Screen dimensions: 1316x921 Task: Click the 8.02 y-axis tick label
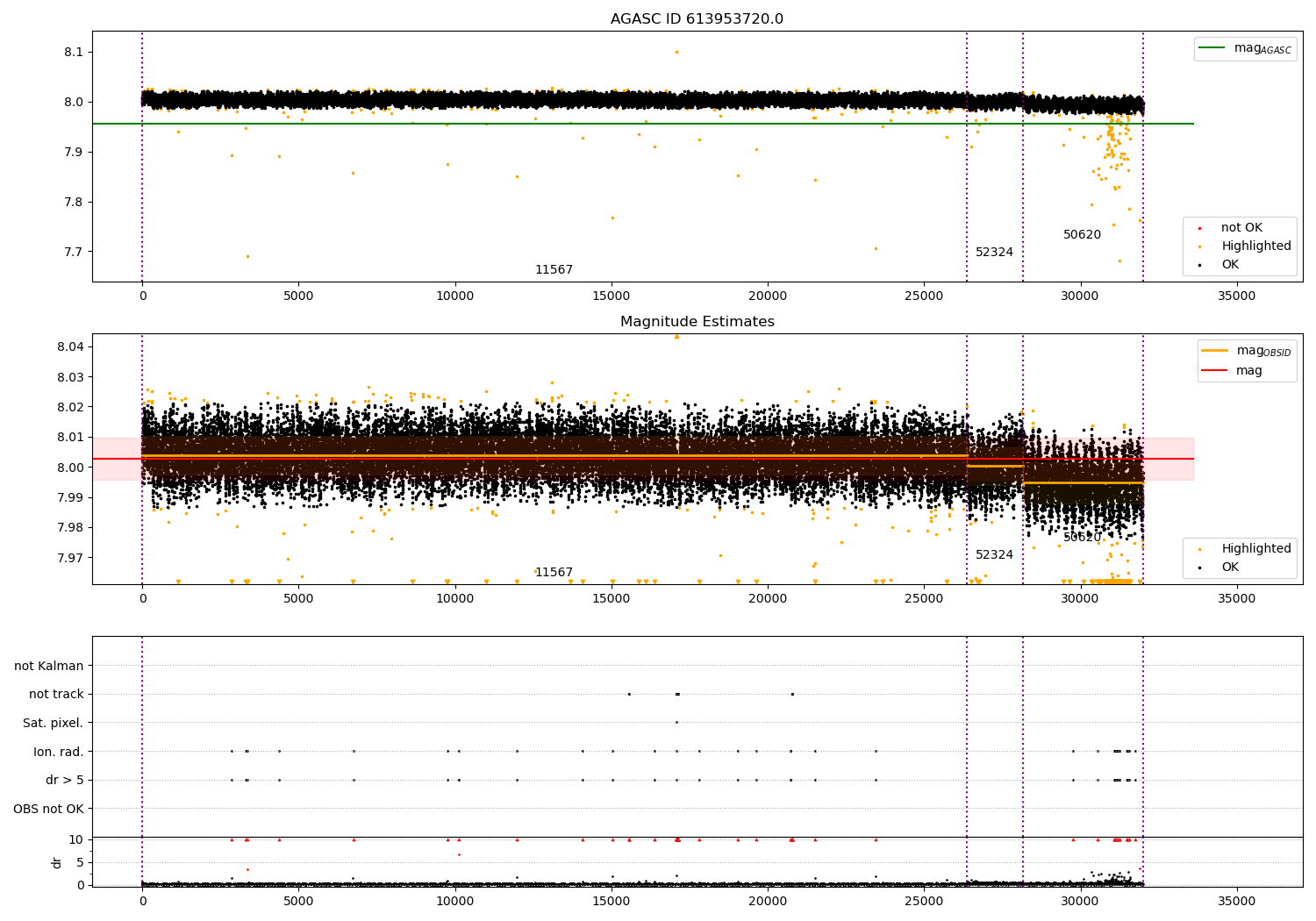(70, 408)
